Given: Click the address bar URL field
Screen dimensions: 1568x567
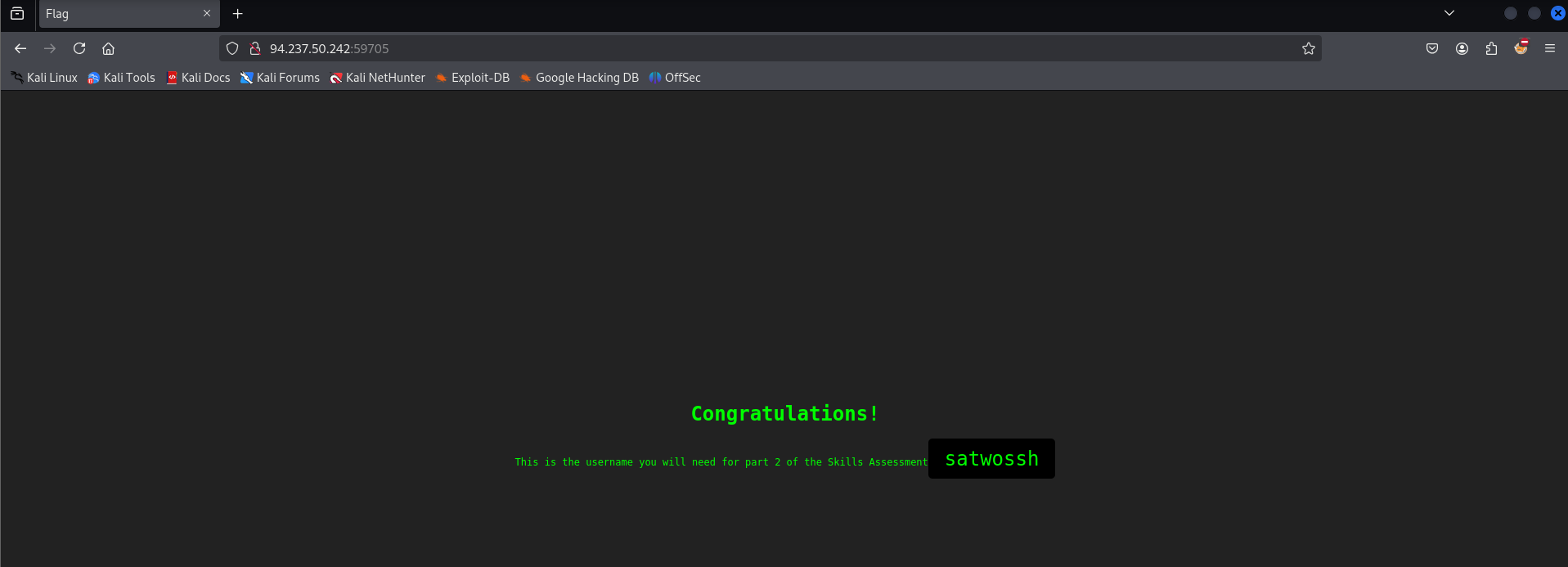Looking at the screenshot, I should coord(736,48).
